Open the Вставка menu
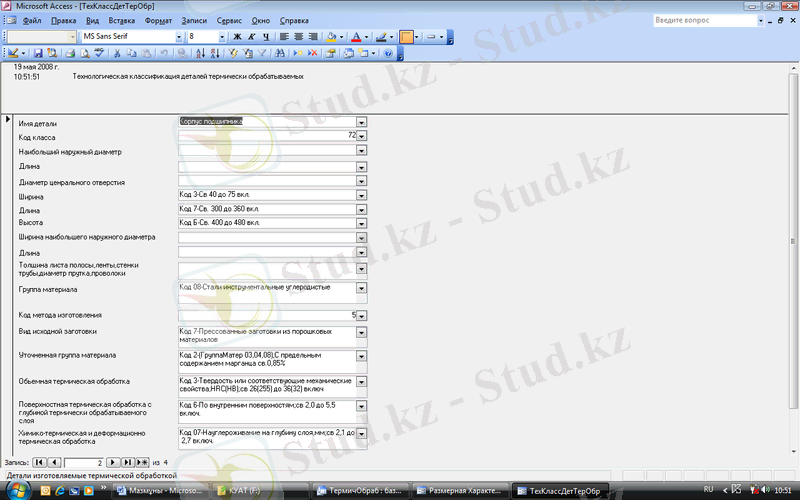800x500 pixels. [121, 21]
